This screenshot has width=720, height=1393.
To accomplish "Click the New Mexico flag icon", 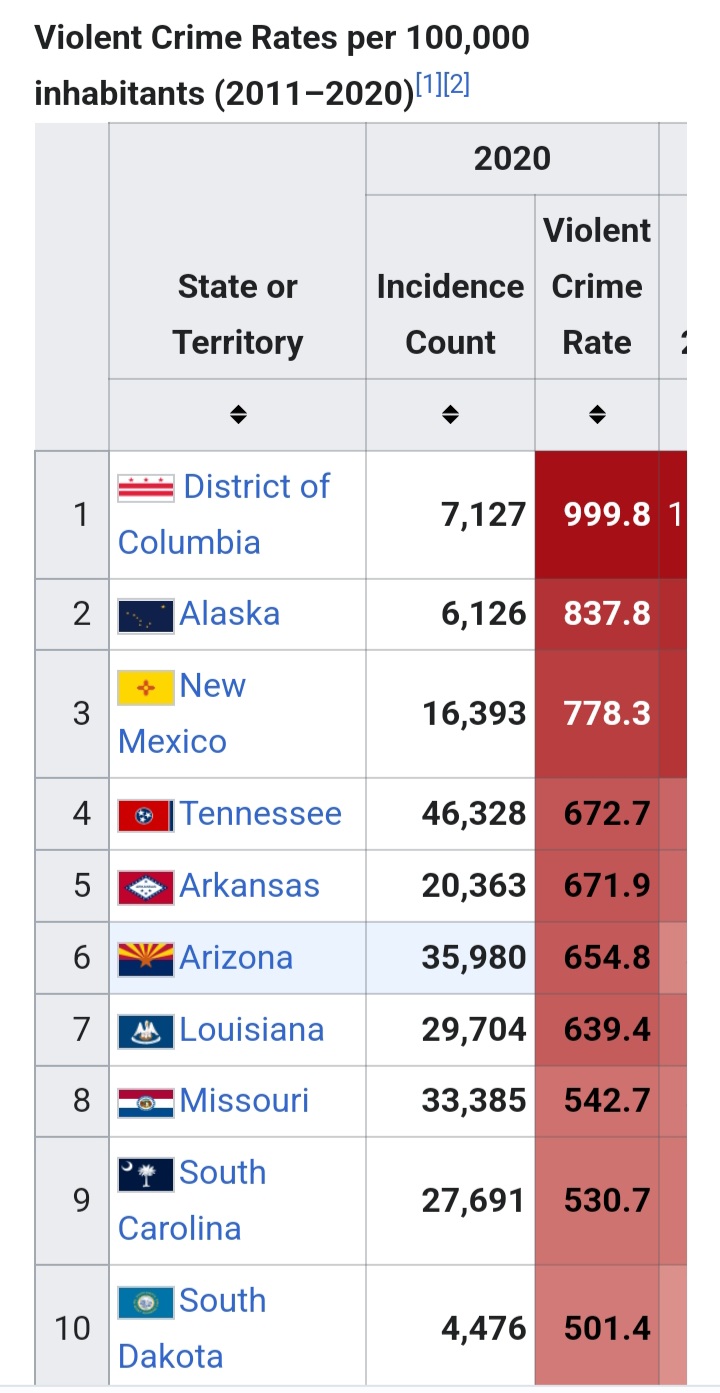I will [144, 686].
